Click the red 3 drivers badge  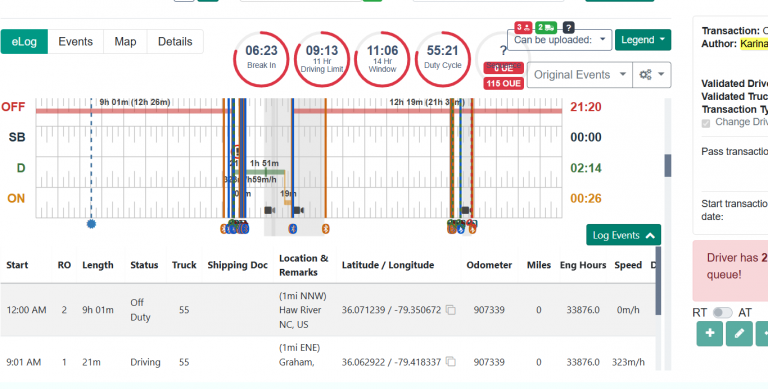523,27
